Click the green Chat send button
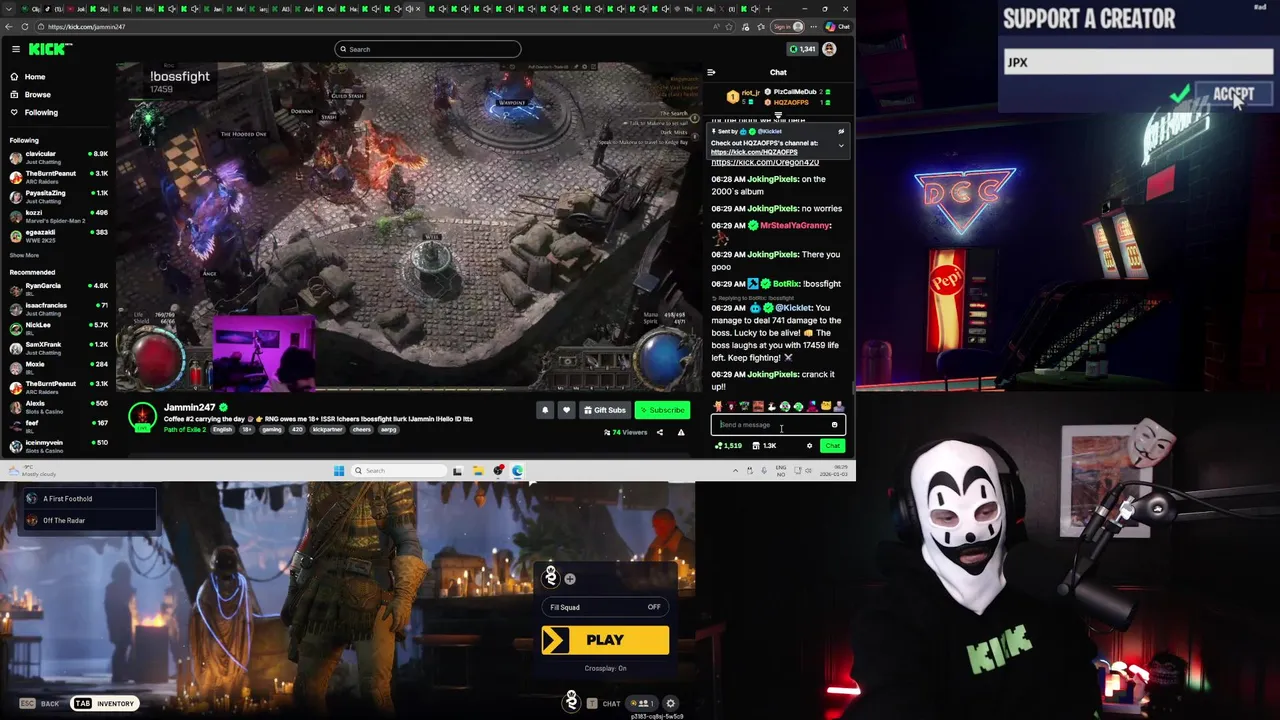This screenshot has width=1280, height=720. (x=832, y=446)
